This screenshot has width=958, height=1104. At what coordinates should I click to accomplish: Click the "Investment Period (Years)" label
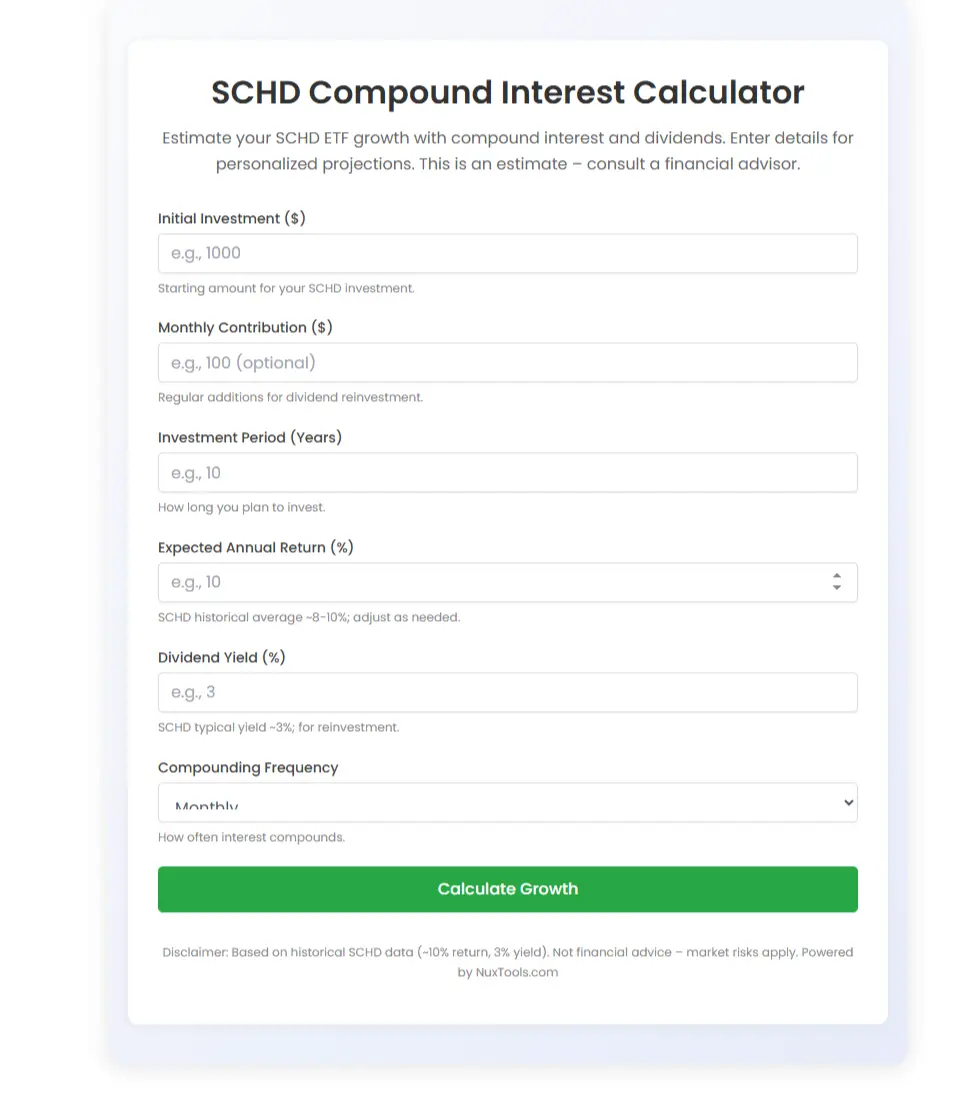[x=250, y=437]
